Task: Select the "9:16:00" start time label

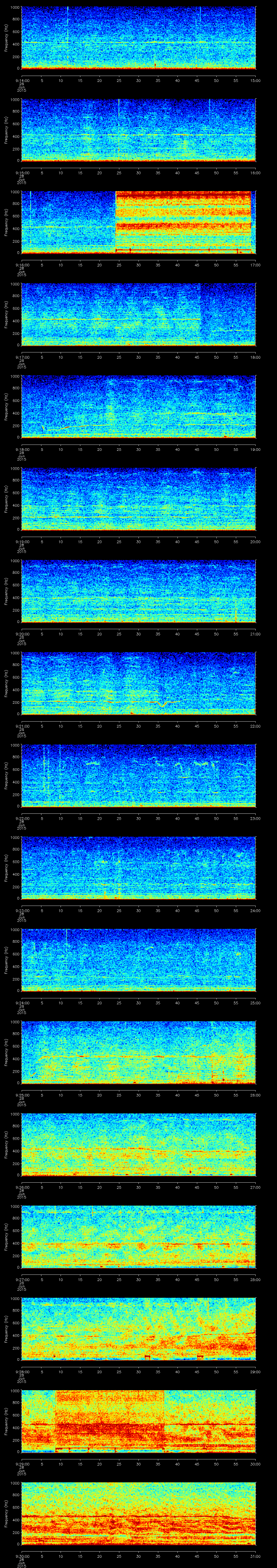Action: (x=22, y=265)
